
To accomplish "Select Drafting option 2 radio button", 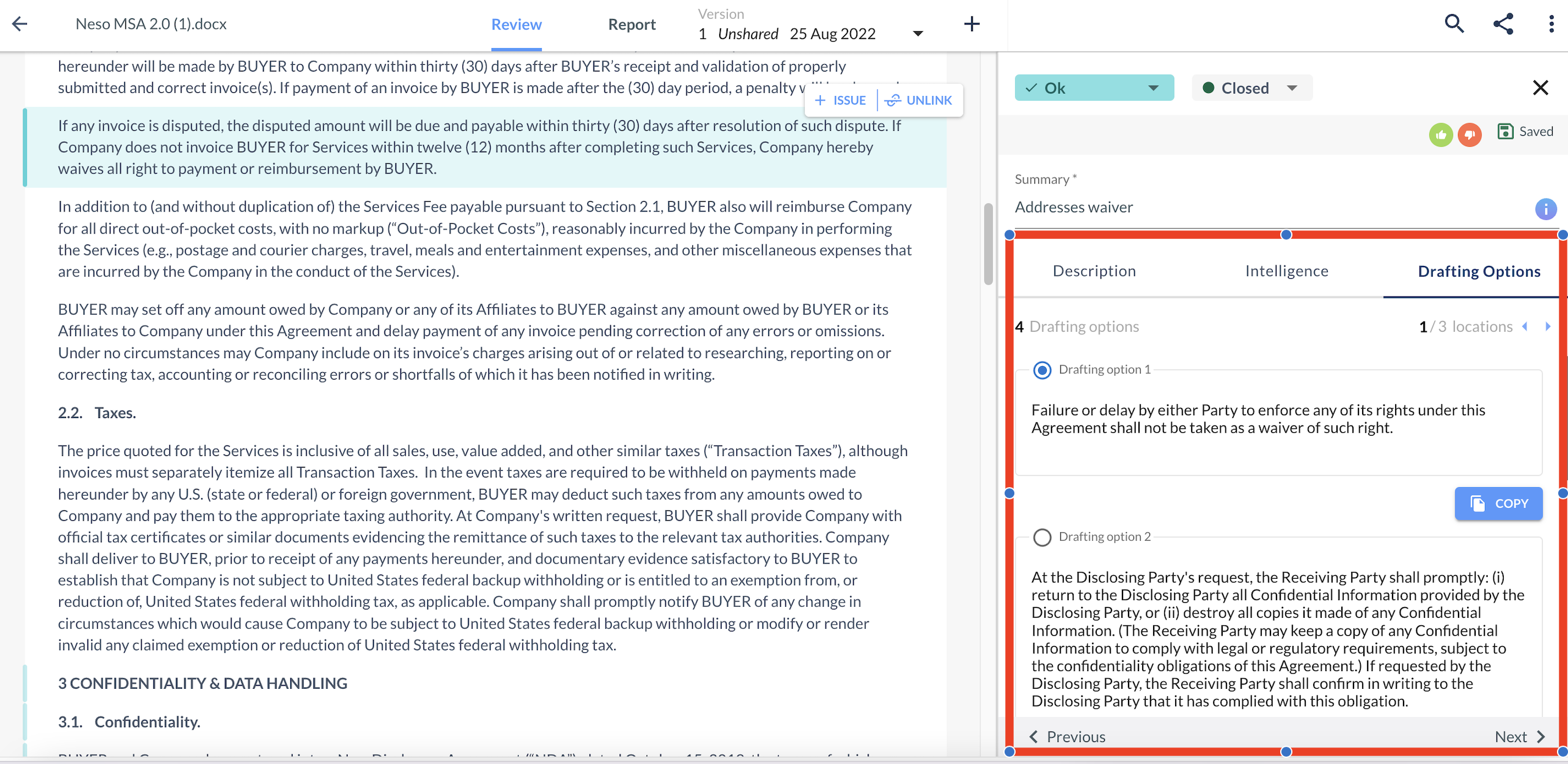I will coord(1043,537).
